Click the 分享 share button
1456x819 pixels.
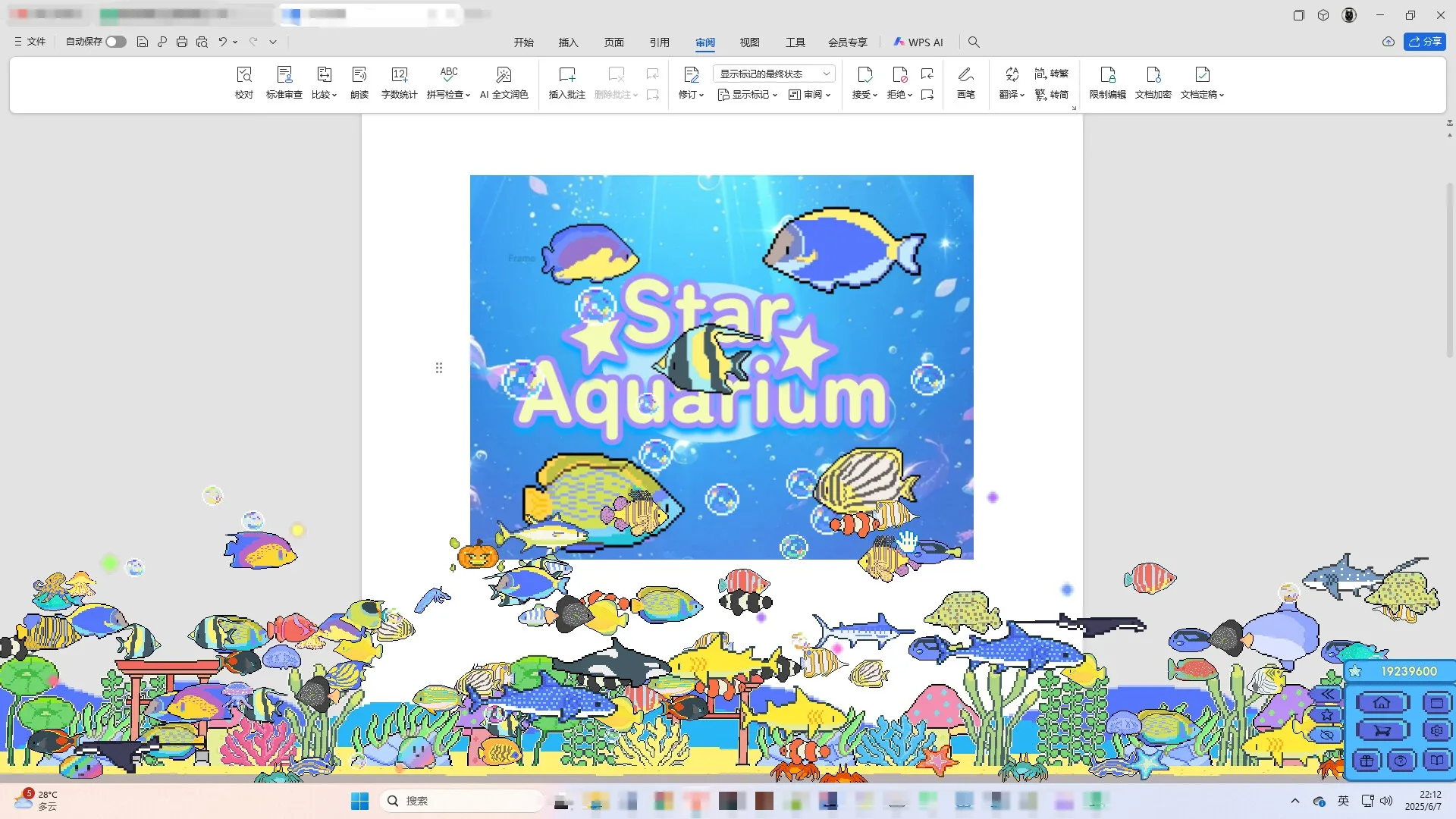1425,42
